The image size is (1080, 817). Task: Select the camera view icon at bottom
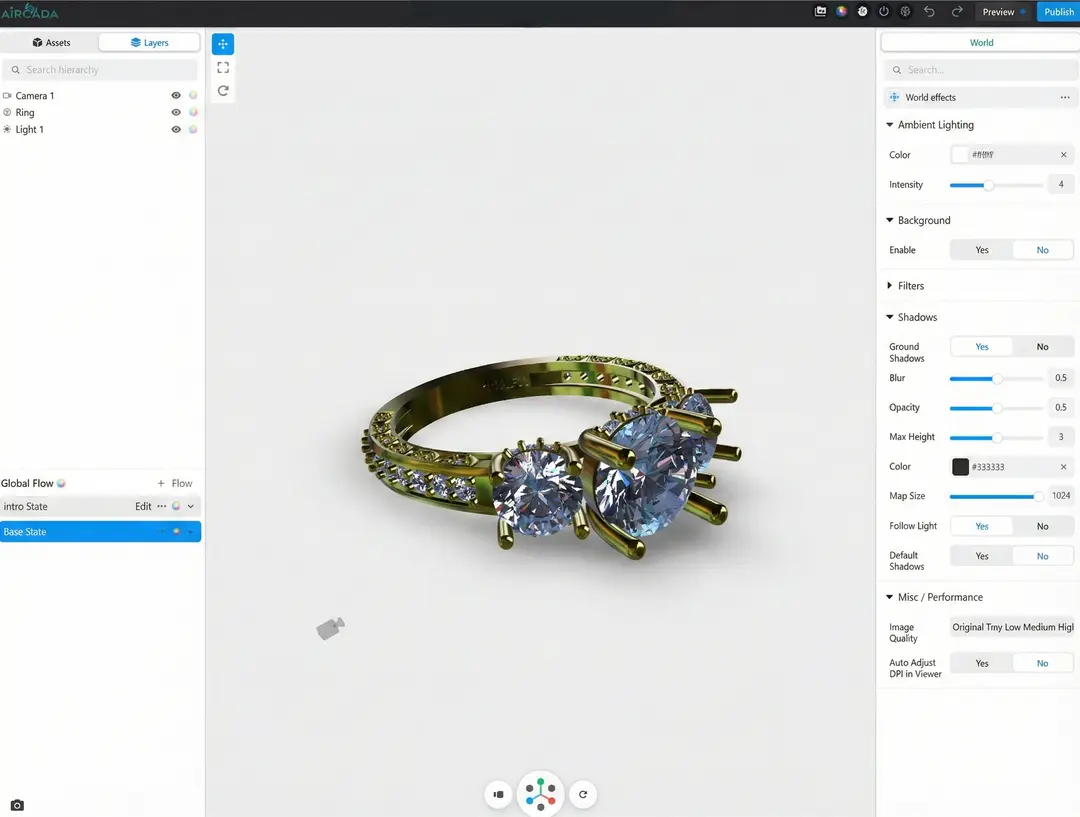coord(498,794)
